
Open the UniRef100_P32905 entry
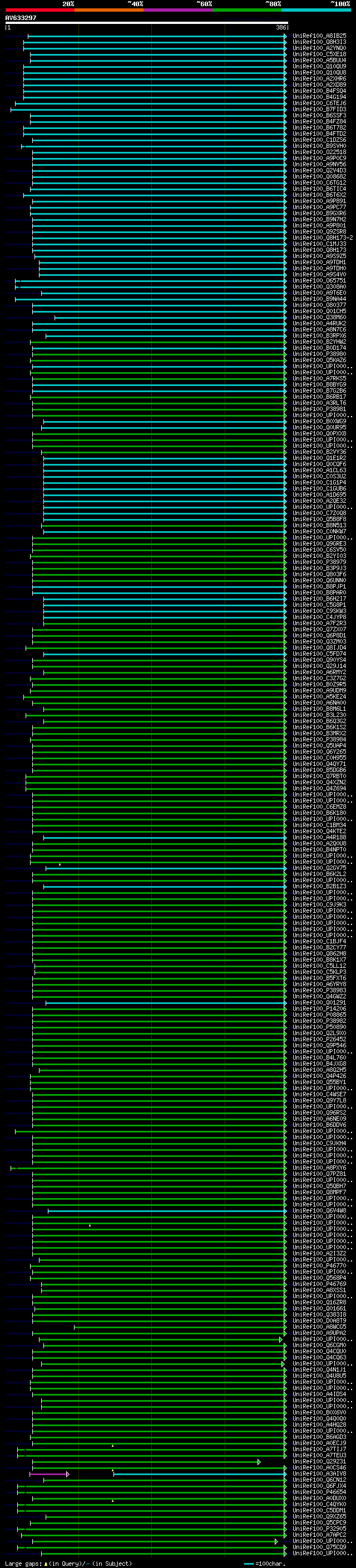[x=319, y=1529]
